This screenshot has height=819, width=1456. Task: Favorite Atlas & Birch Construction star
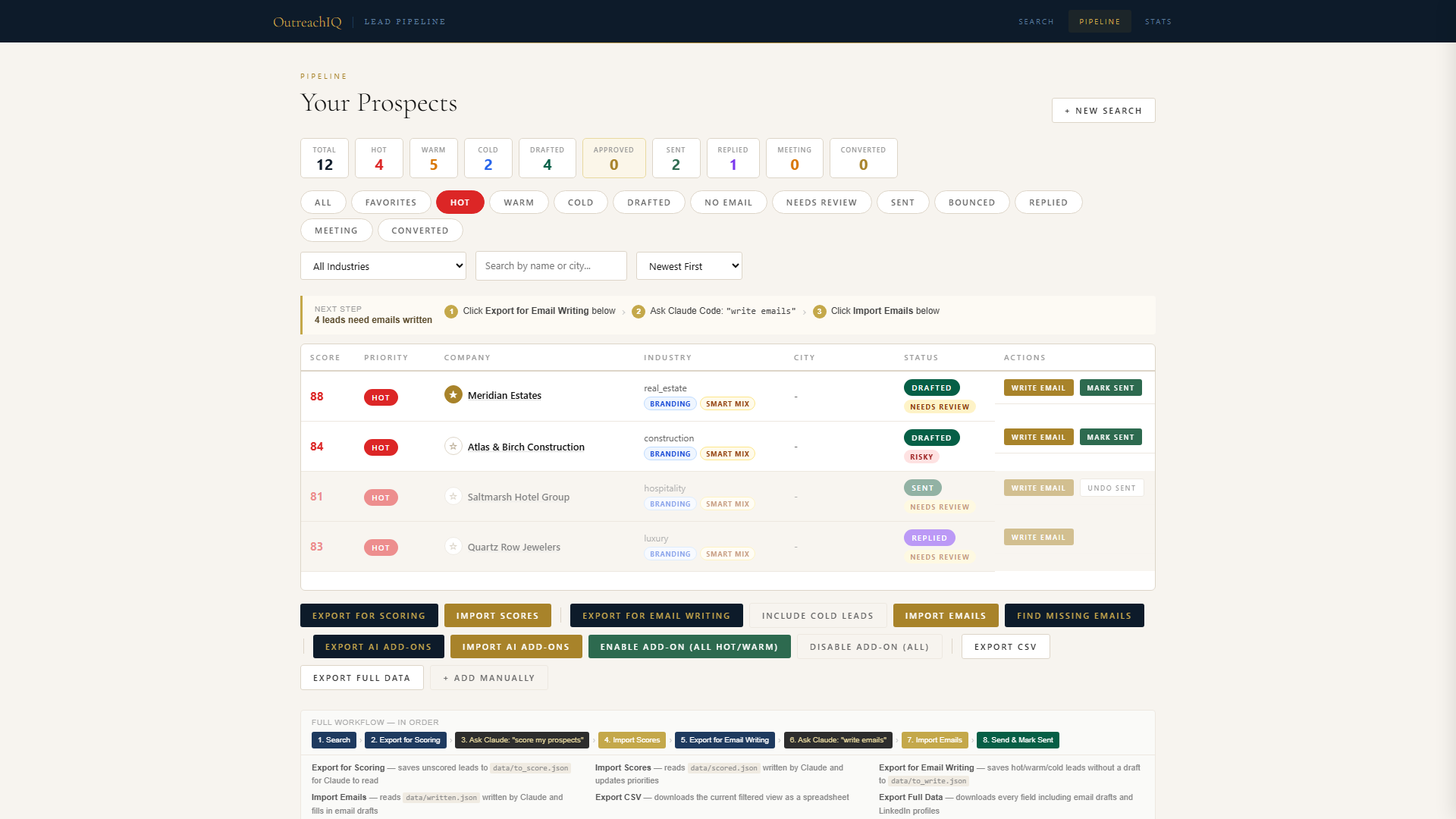[x=453, y=447]
